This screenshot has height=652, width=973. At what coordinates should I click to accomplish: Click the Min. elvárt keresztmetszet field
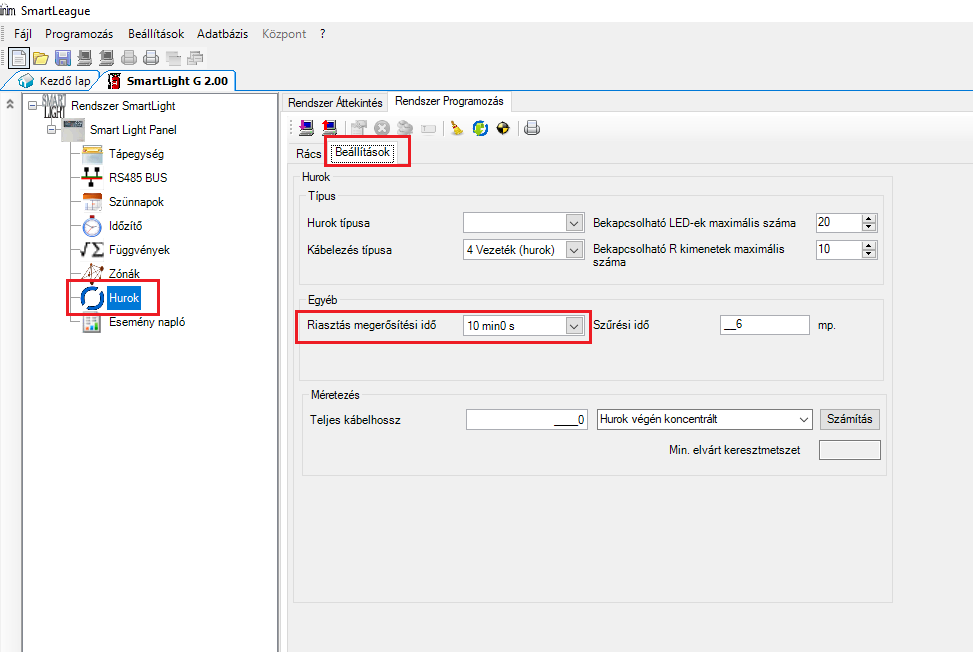click(850, 450)
